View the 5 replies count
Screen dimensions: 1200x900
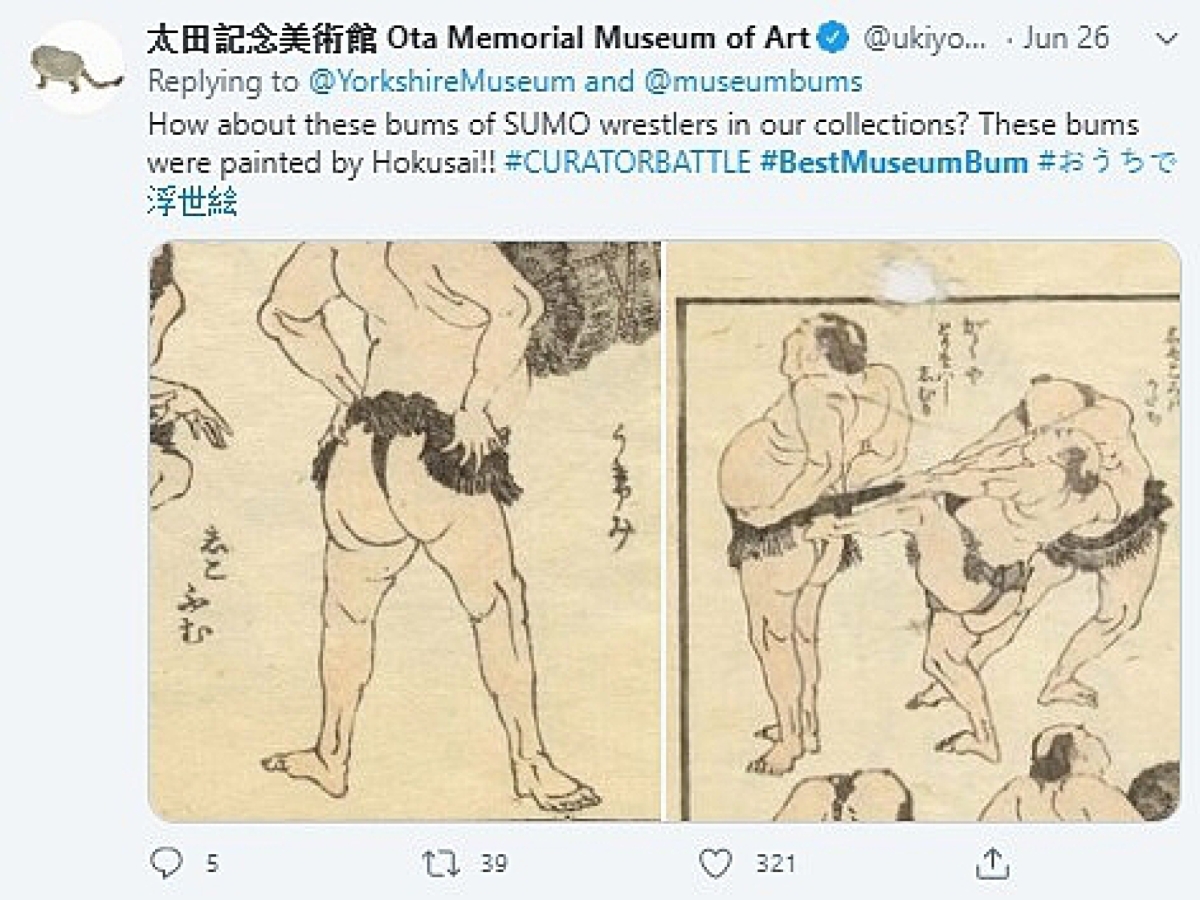click(x=212, y=862)
